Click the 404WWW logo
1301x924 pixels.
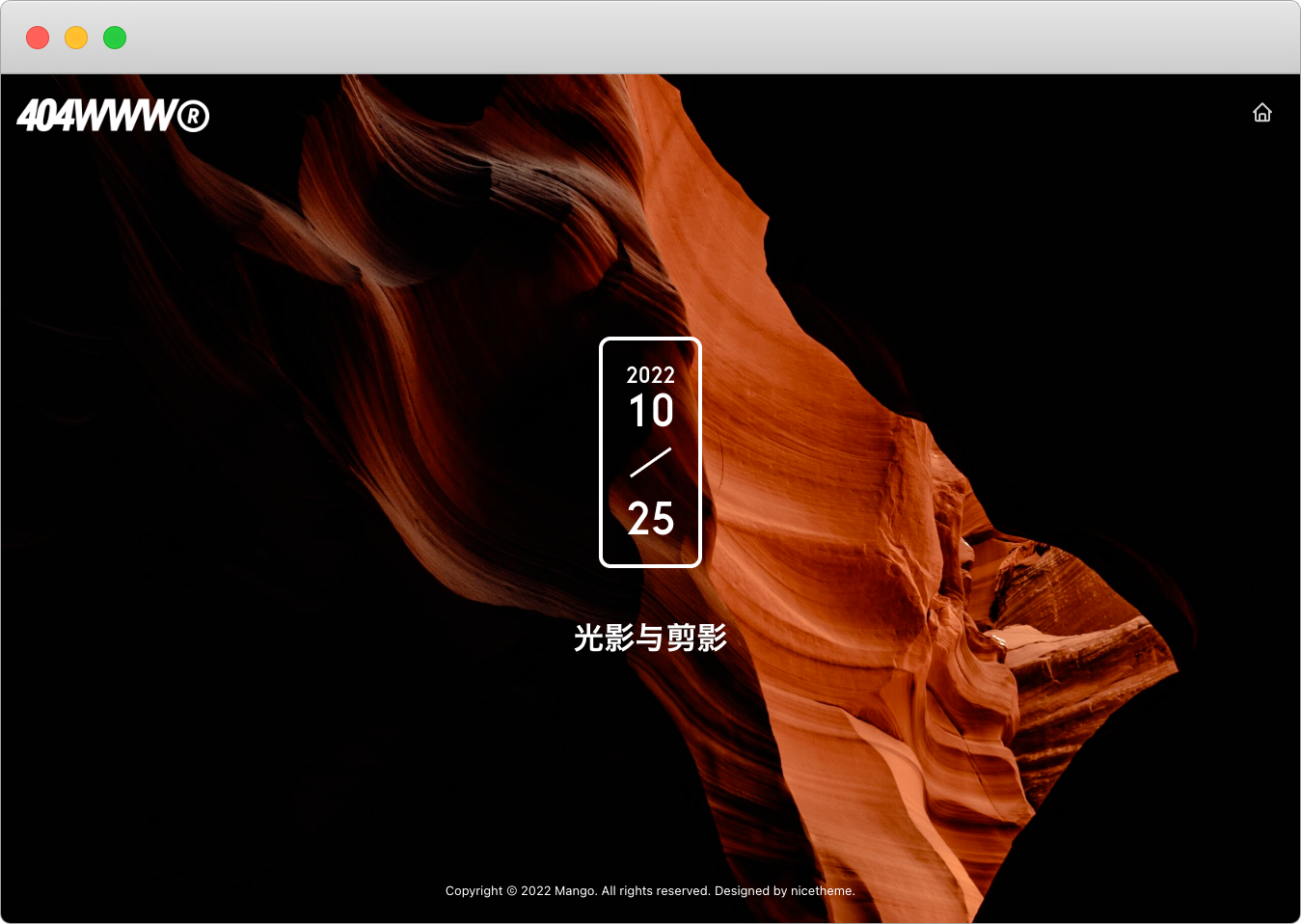coord(113,116)
